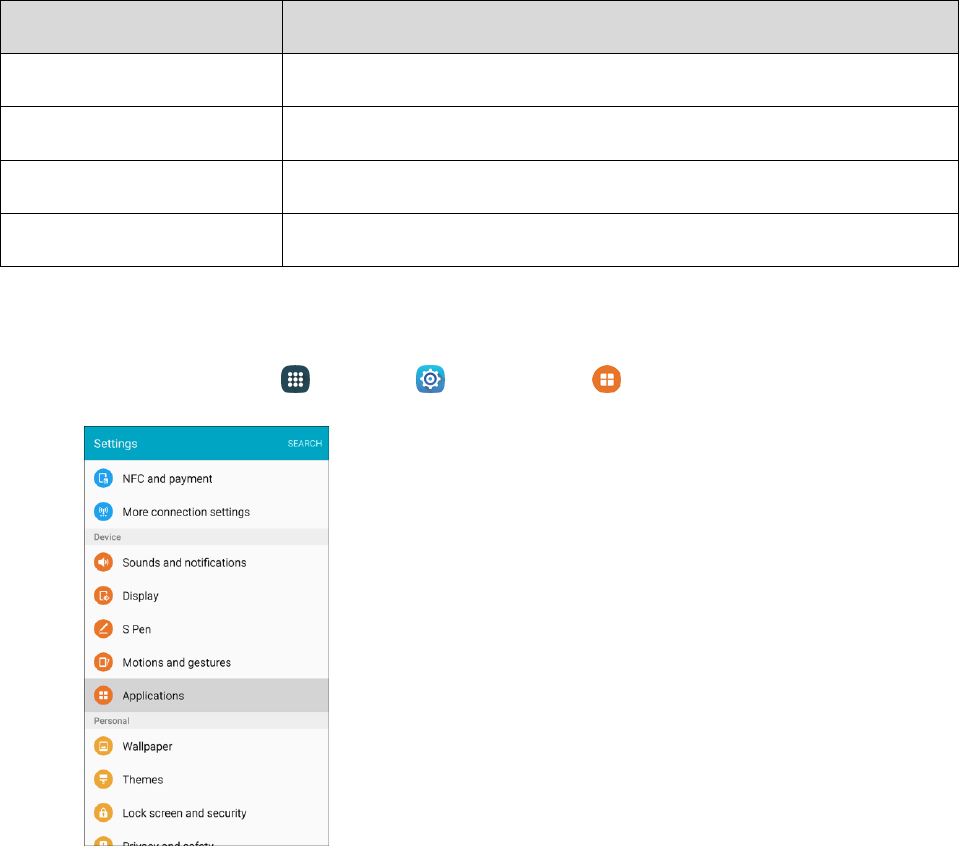The height and width of the screenshot is (846, 959).
Task: Tap the Motions and gestures icon
Action: tap(103, 662)
